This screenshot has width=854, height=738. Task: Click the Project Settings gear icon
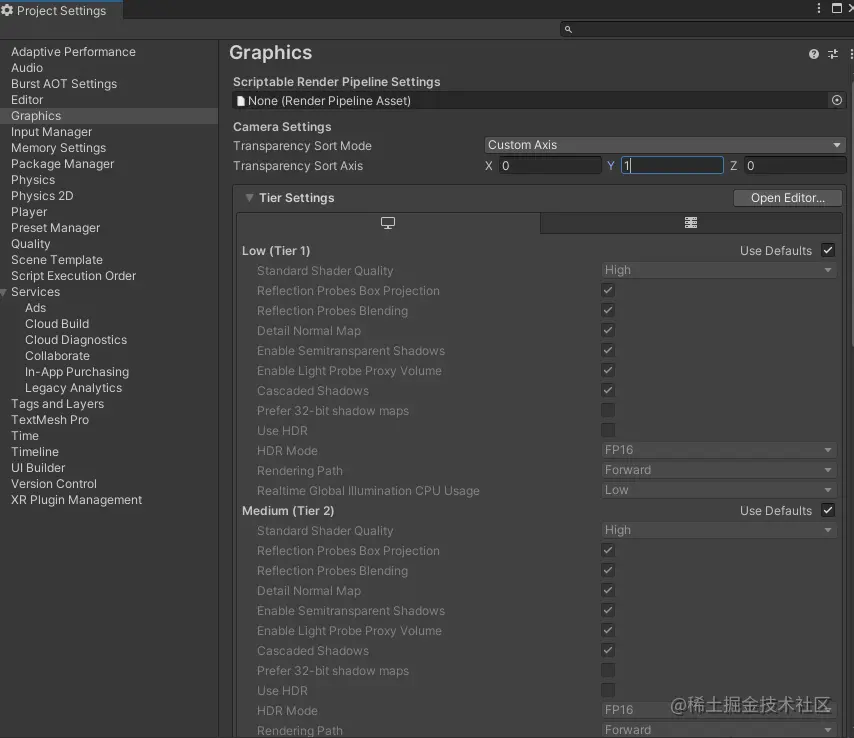[7, 10]
